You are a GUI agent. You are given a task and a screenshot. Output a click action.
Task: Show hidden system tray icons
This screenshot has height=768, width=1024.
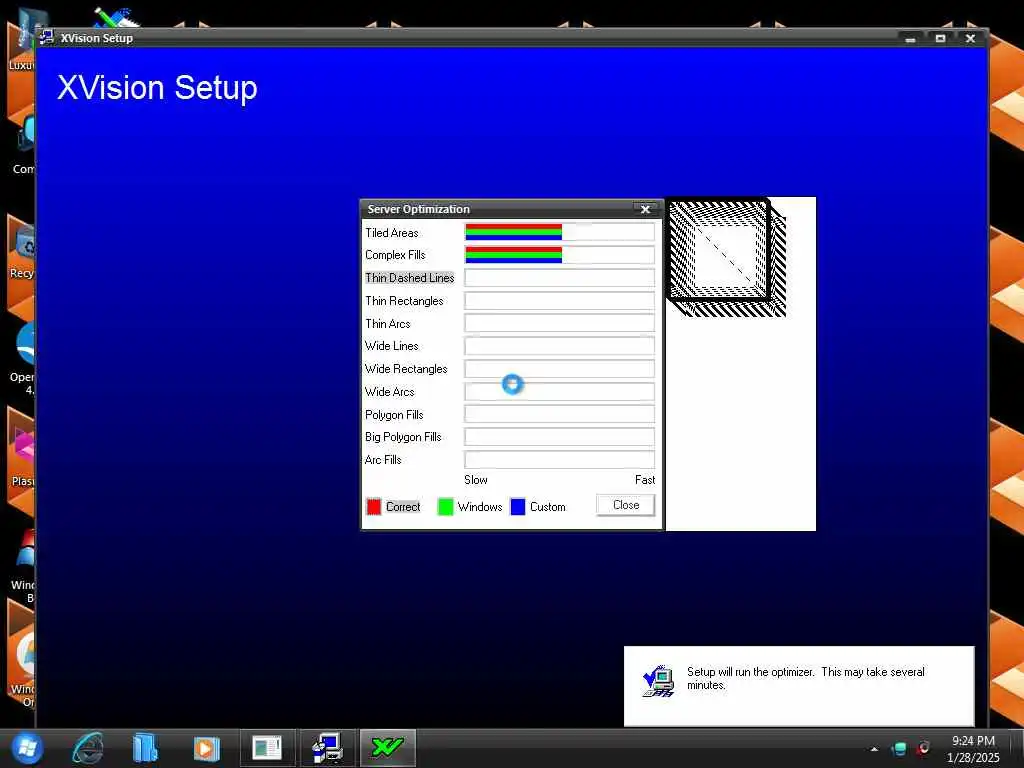pos(874,749)
